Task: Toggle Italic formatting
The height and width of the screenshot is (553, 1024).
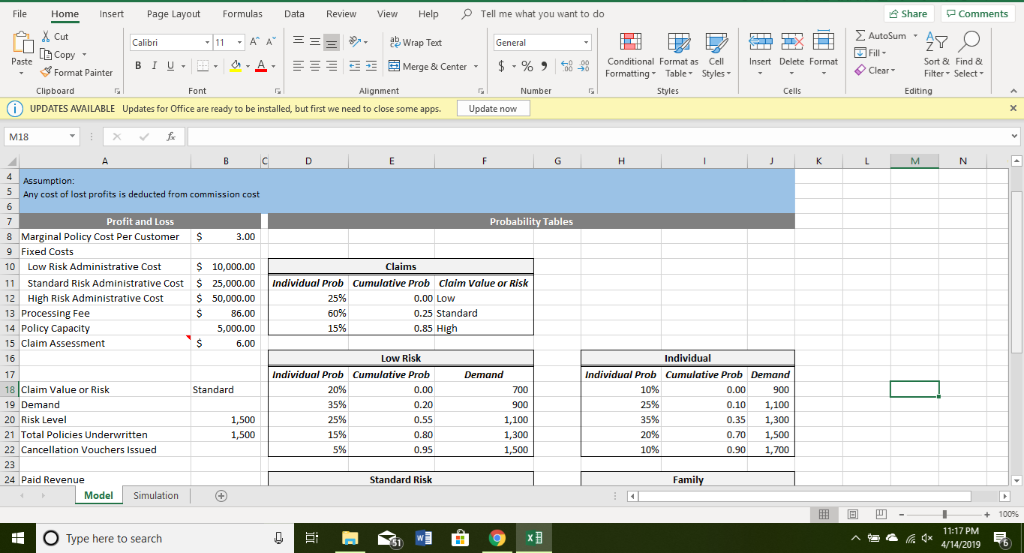Action: click(x=154, y=65)
